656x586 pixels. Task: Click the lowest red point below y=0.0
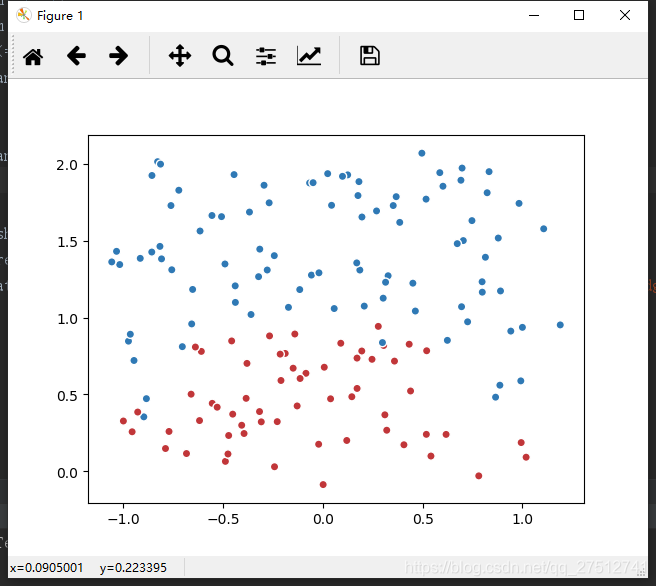point(323,484)
